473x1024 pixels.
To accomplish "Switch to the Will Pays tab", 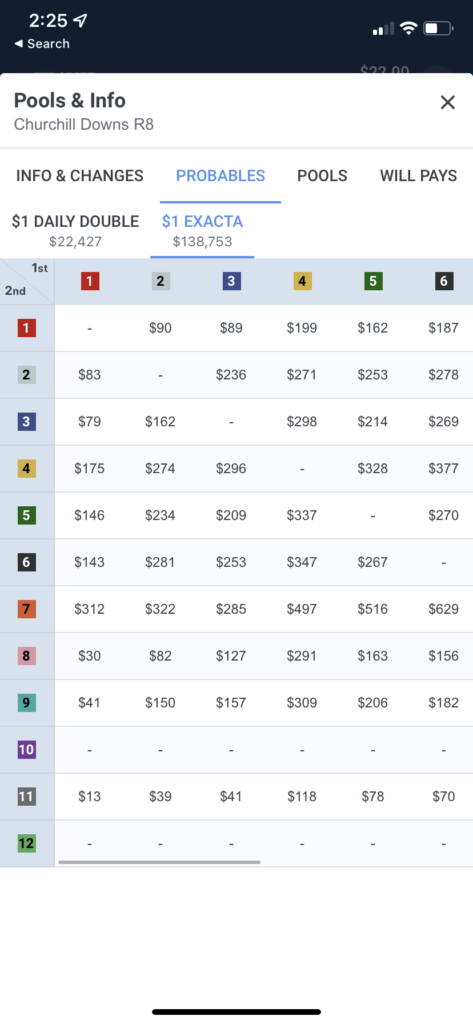I will [418, 176].
